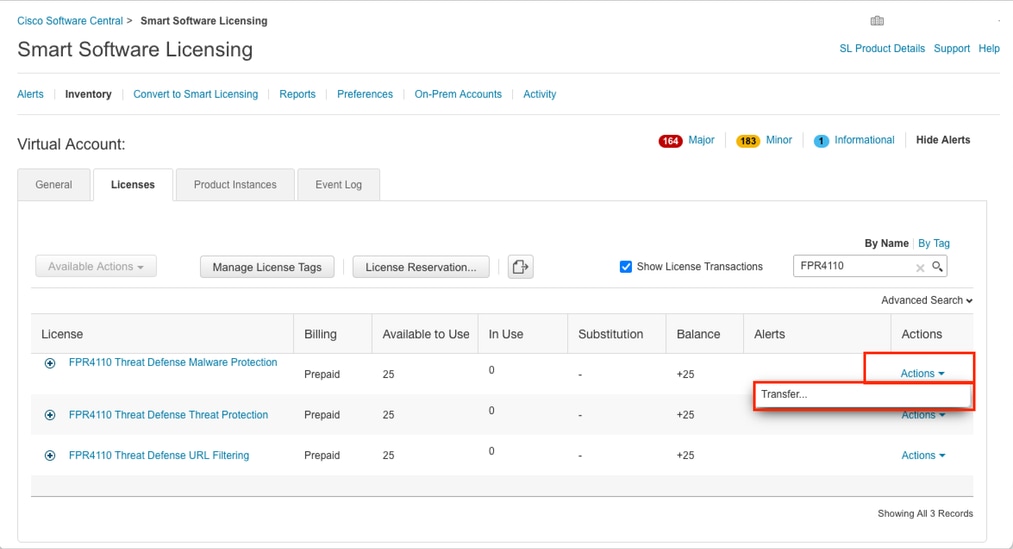Image resolution: width=1013 pixels, height=549 pixels.
Task: Click Showing All 3 Records text
Action: (x=925, y=513)
